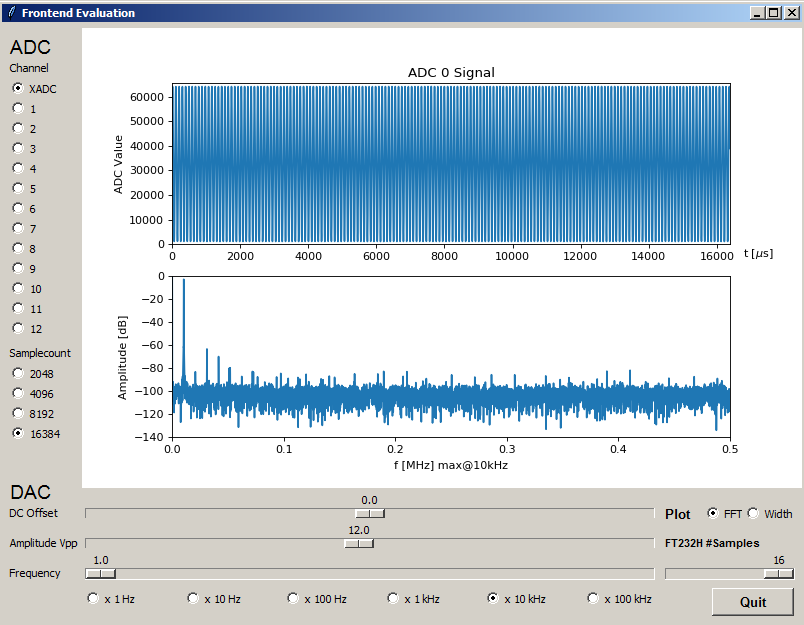The height and width of the screenshot is (625, 804).
Task: Choose ADC channel 7
Action: click(x=18, y=228)
